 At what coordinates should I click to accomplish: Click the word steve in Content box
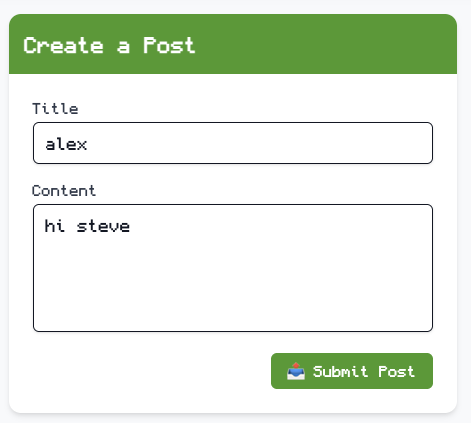(x=103, y=226)
